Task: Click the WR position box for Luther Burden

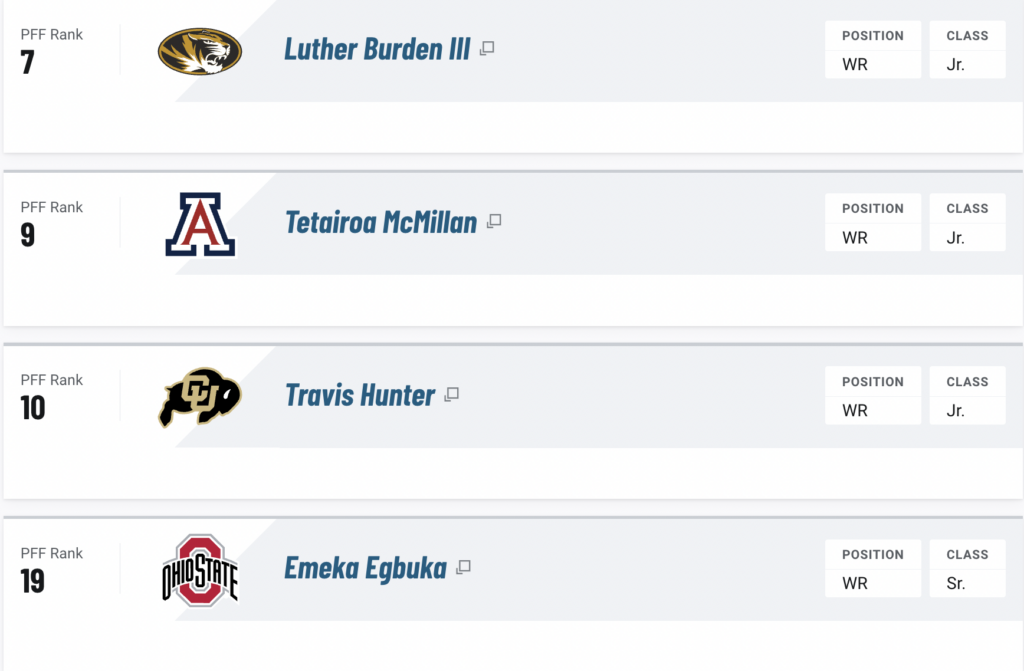Action: [872, 50]
